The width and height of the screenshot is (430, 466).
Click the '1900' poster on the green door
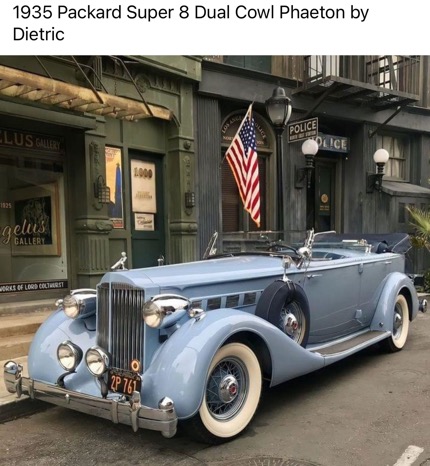click(x=143, y=186)
